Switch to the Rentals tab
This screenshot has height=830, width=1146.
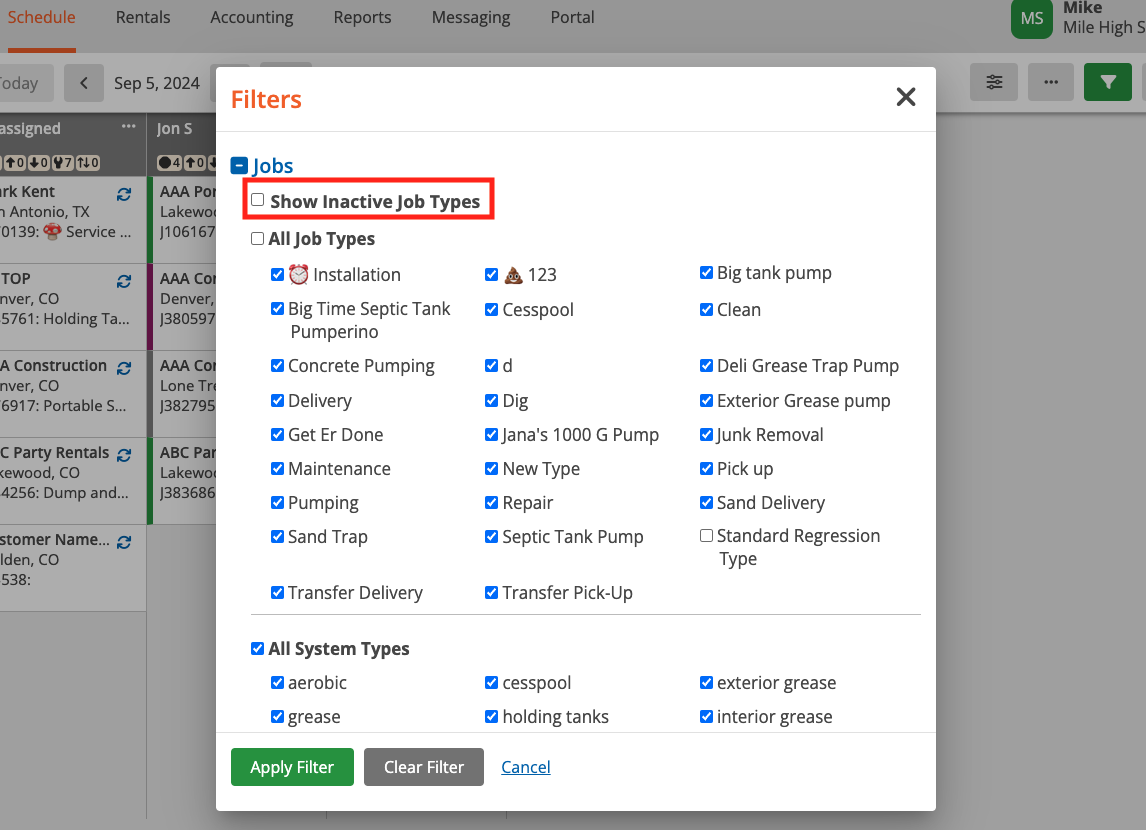click(x=143, y=18)
